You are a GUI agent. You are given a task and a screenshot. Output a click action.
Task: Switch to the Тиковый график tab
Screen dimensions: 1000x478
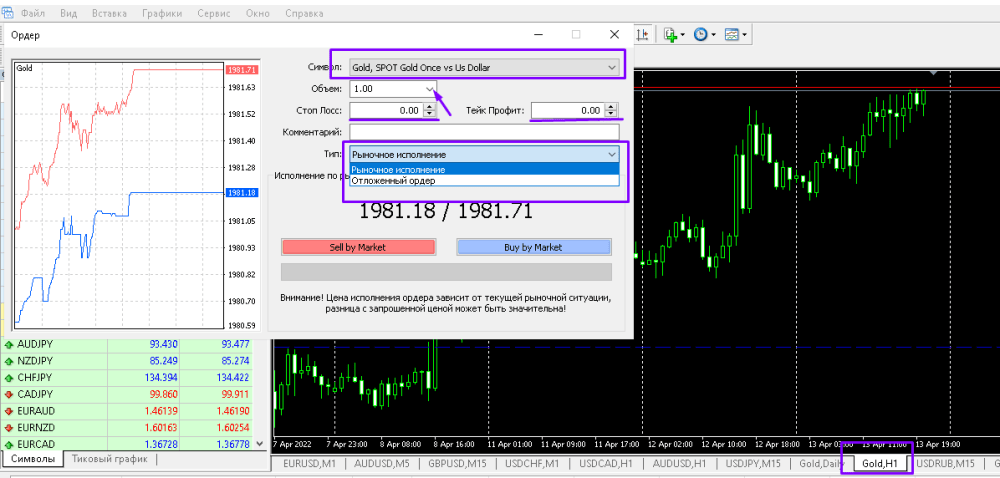pyautogui.click(x=110, y=459)
